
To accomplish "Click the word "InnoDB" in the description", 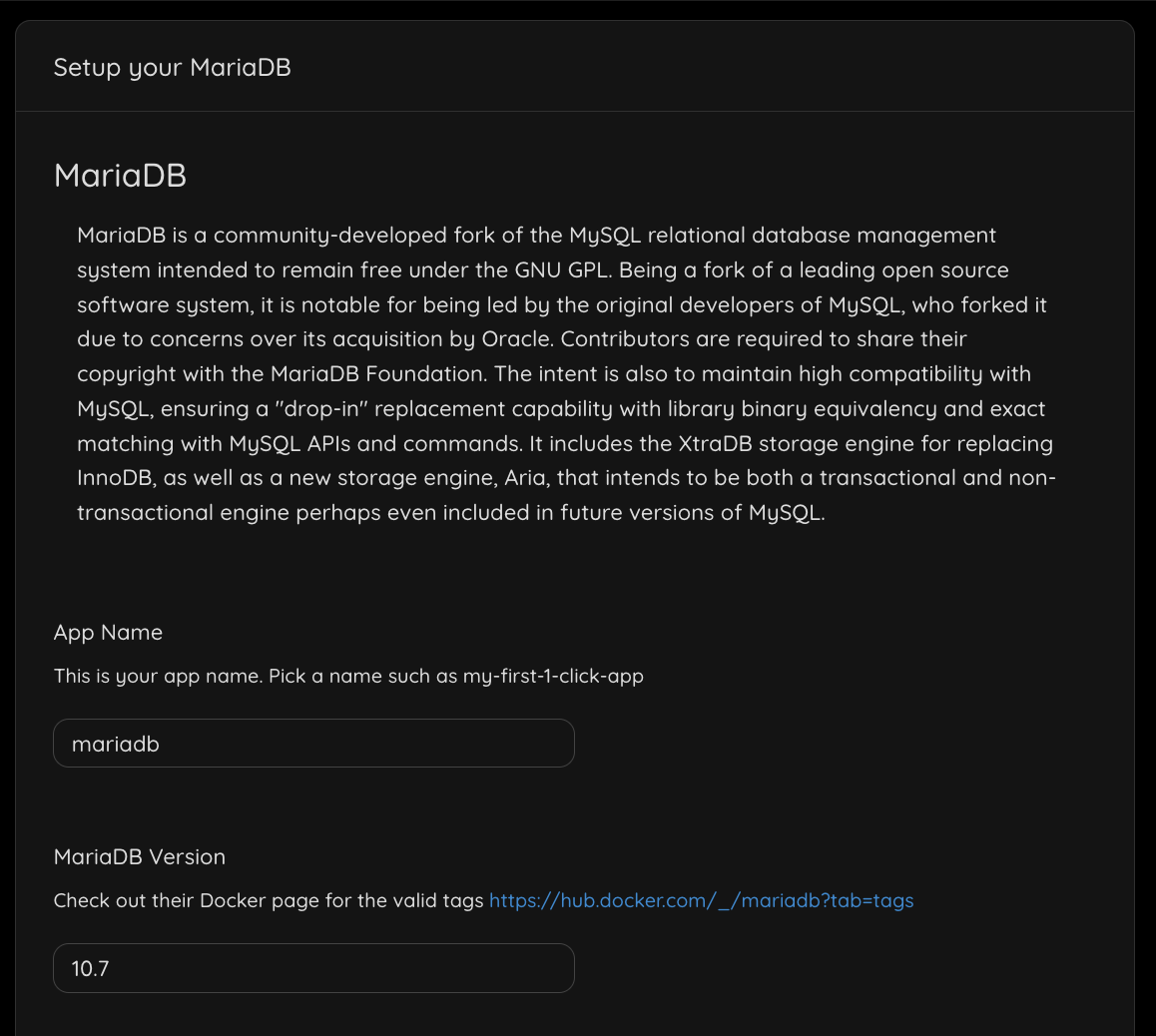I will tap(115, 478).
